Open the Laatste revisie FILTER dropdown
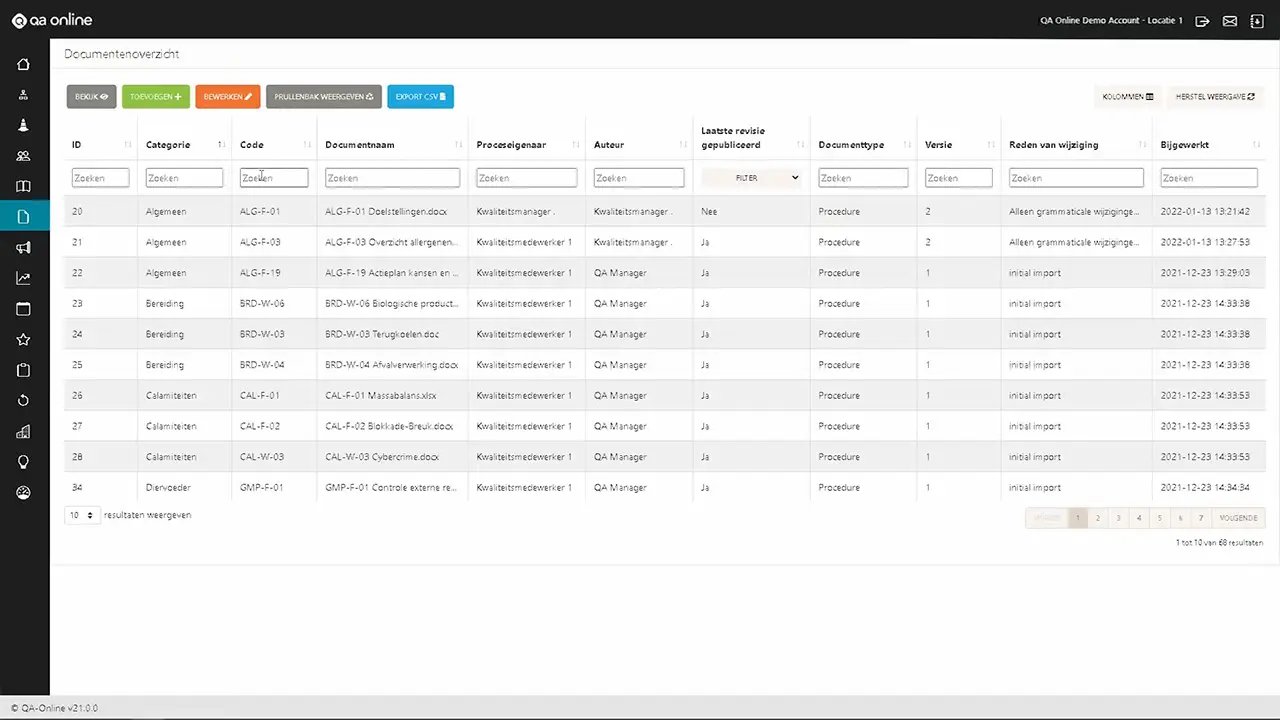The width and height of the screenshot is (1280, 720). [751, 178]
